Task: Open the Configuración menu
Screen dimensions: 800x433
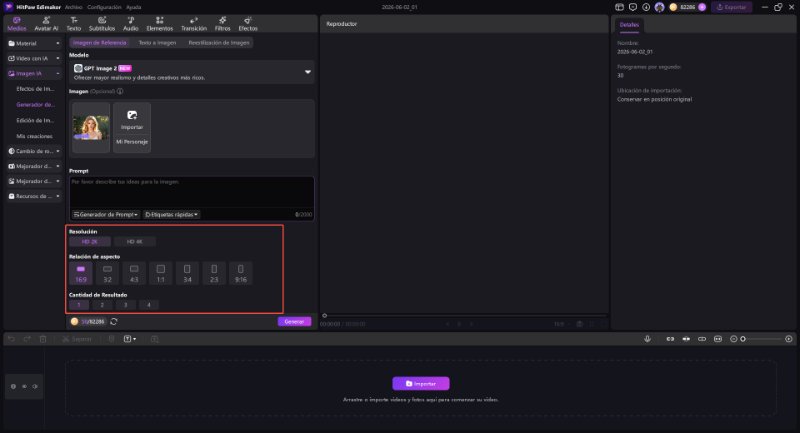Action: (x=104, y=7)
